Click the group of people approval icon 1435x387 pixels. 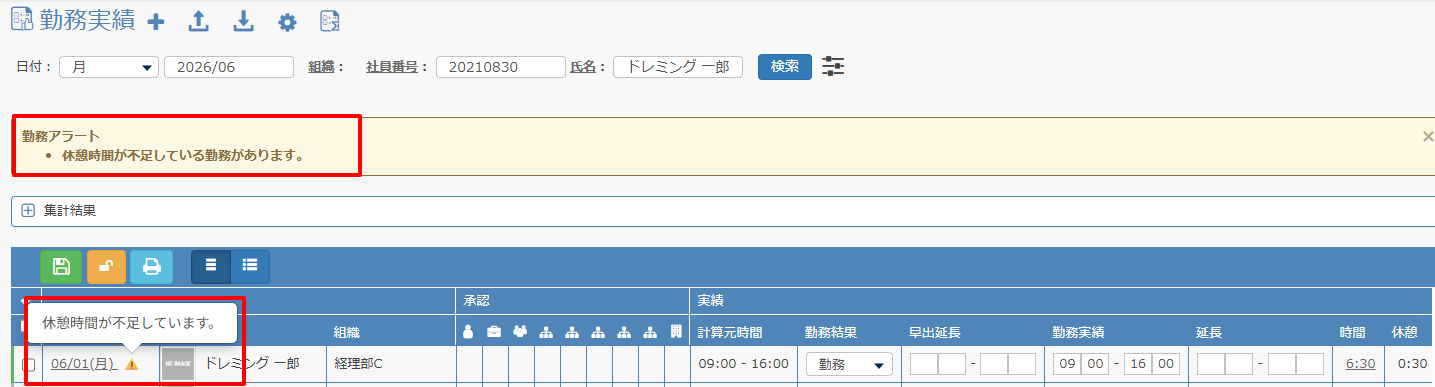(x=520, y=332)
